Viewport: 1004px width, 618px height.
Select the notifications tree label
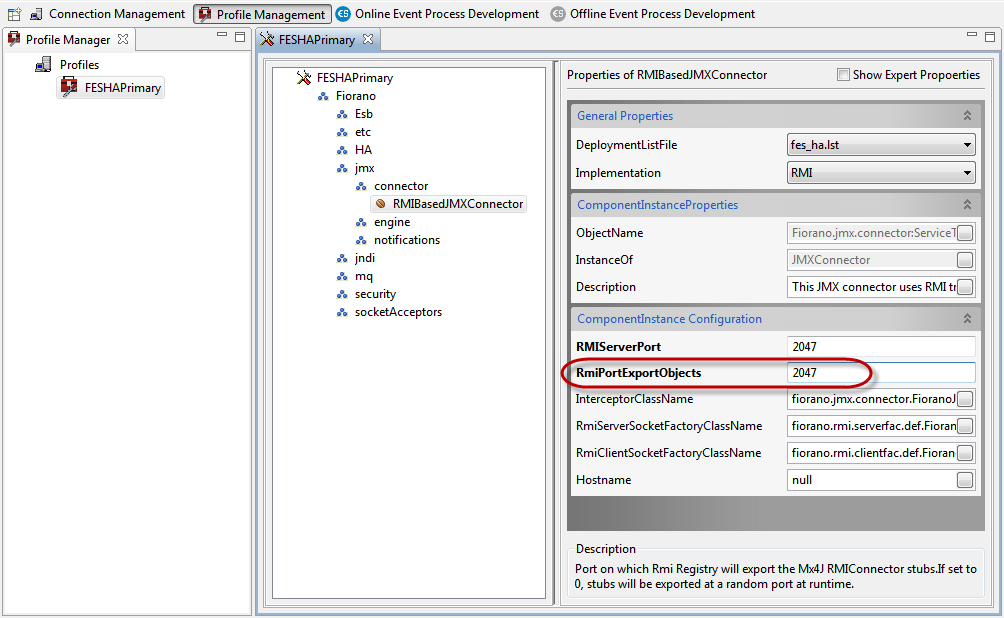407,240
